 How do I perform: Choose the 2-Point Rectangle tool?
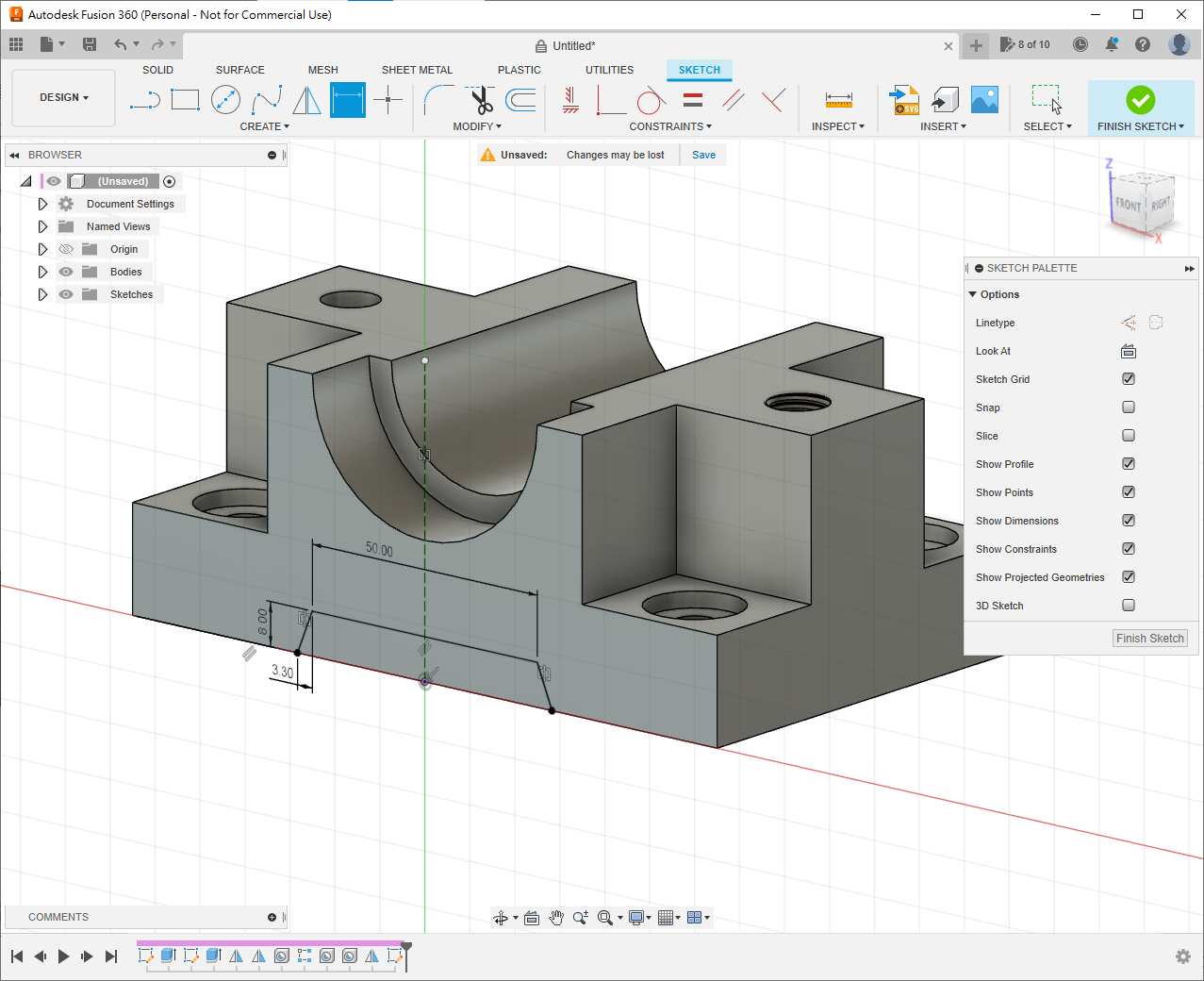(186, 100)
